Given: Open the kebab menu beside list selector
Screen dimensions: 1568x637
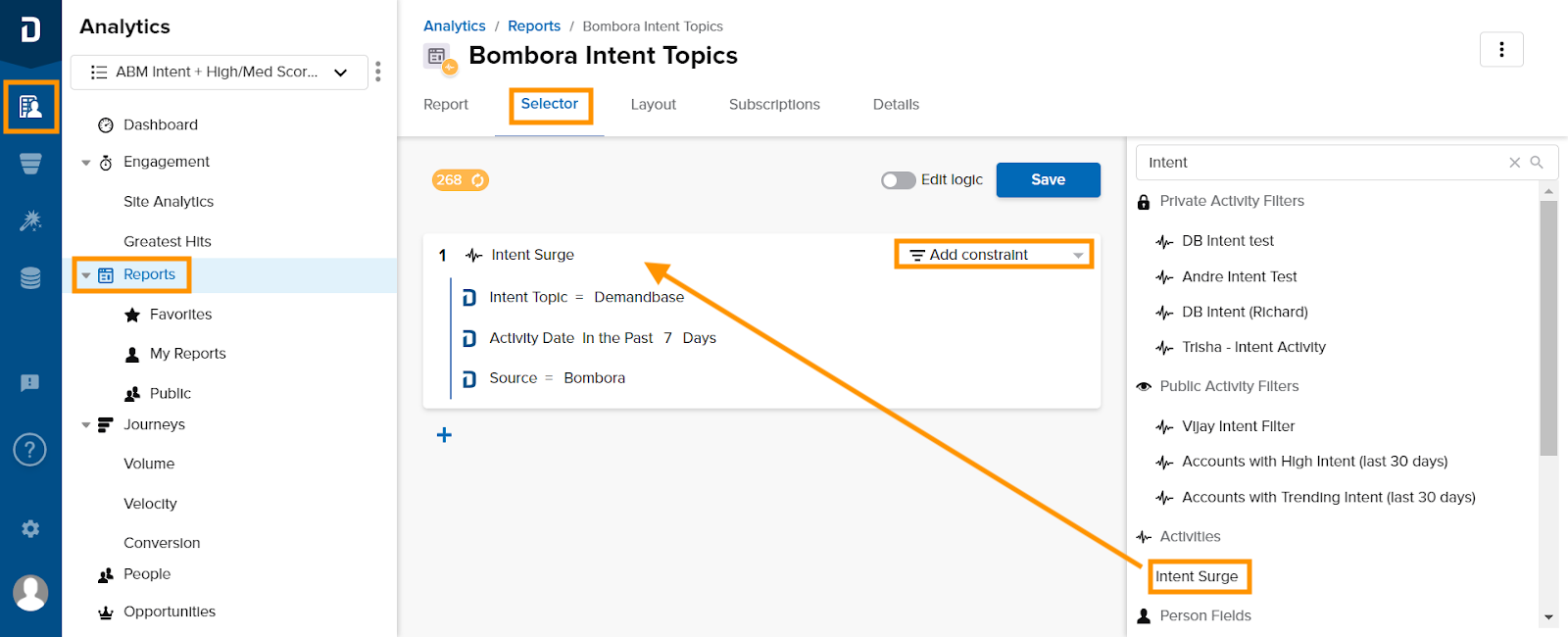Looking at the screenshot, I should click(x=378, y=72).
